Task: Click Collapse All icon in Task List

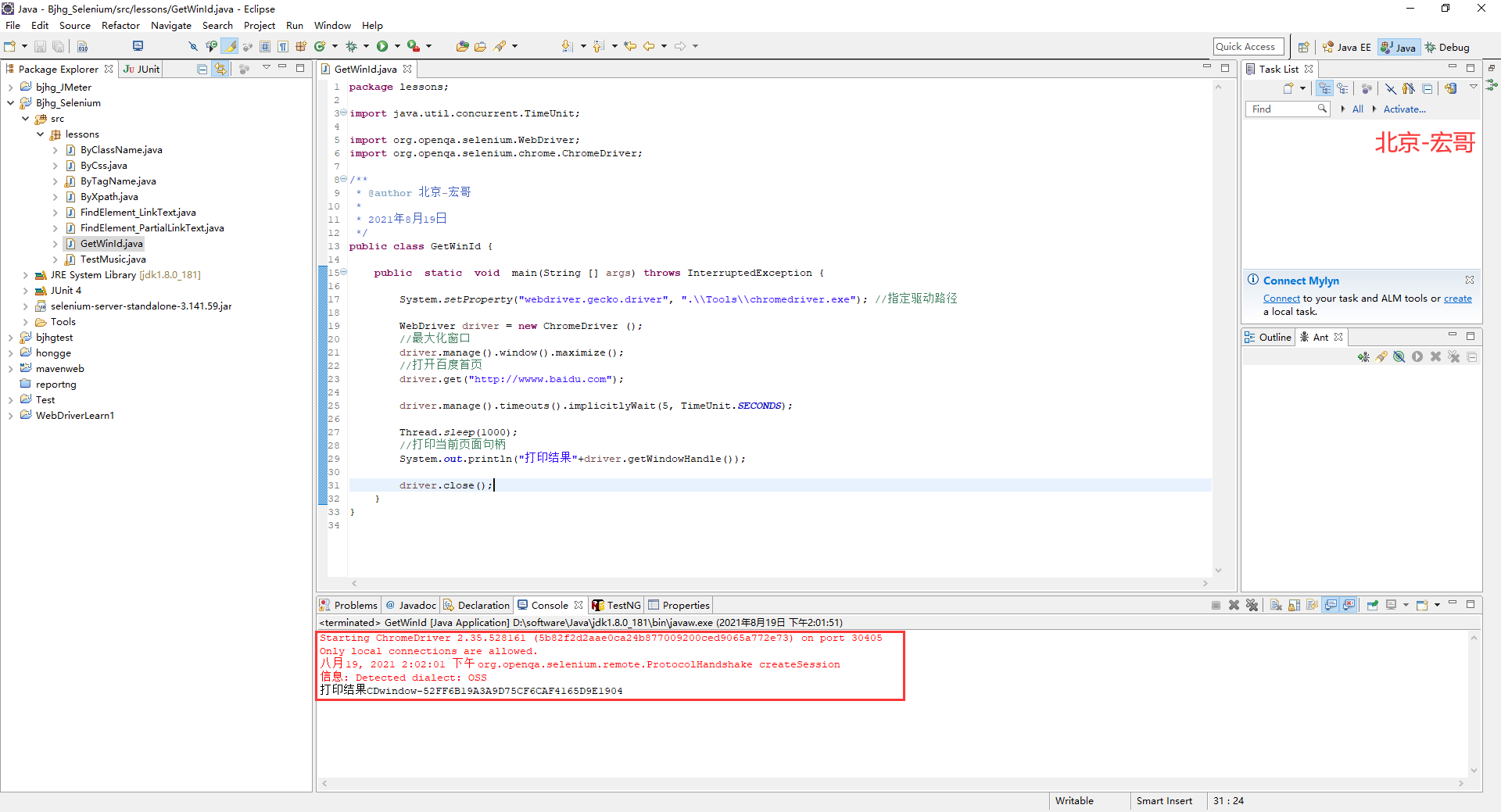Action: coord(1428,88)
